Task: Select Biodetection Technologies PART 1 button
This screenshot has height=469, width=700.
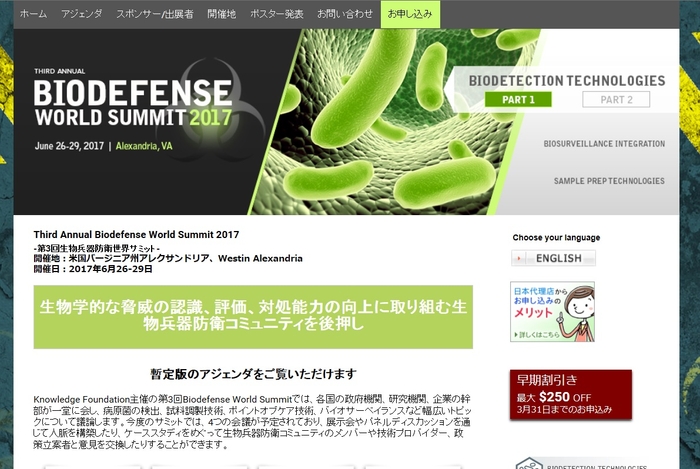Action: click(518, 100)
